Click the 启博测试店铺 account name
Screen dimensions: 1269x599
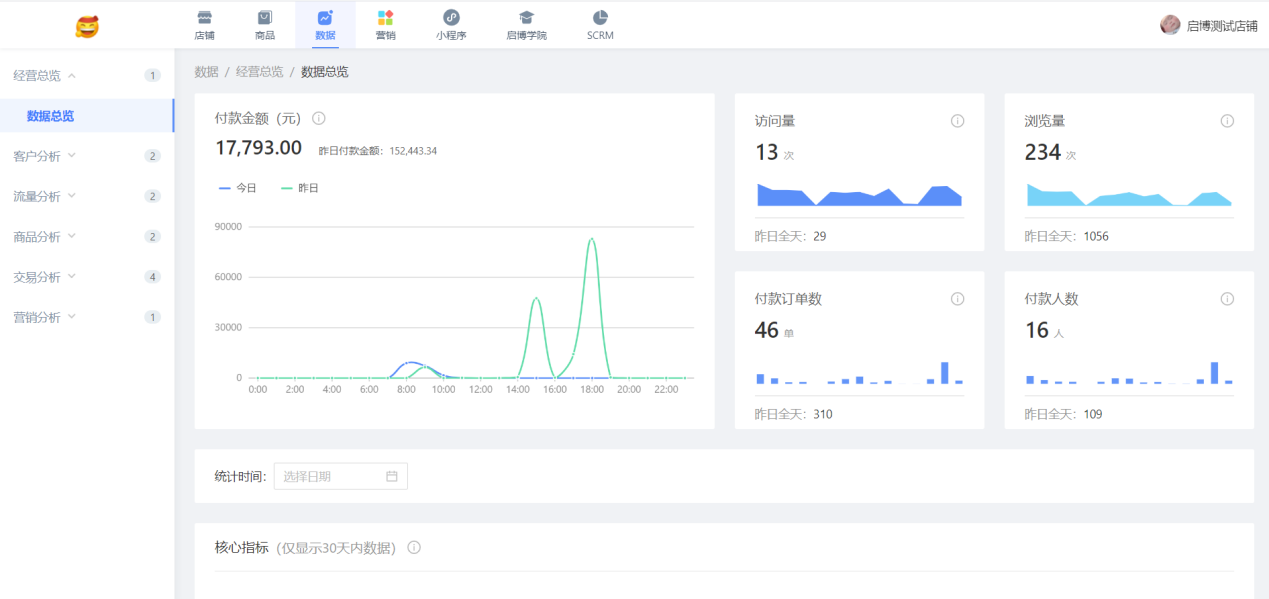point(1221,26)
